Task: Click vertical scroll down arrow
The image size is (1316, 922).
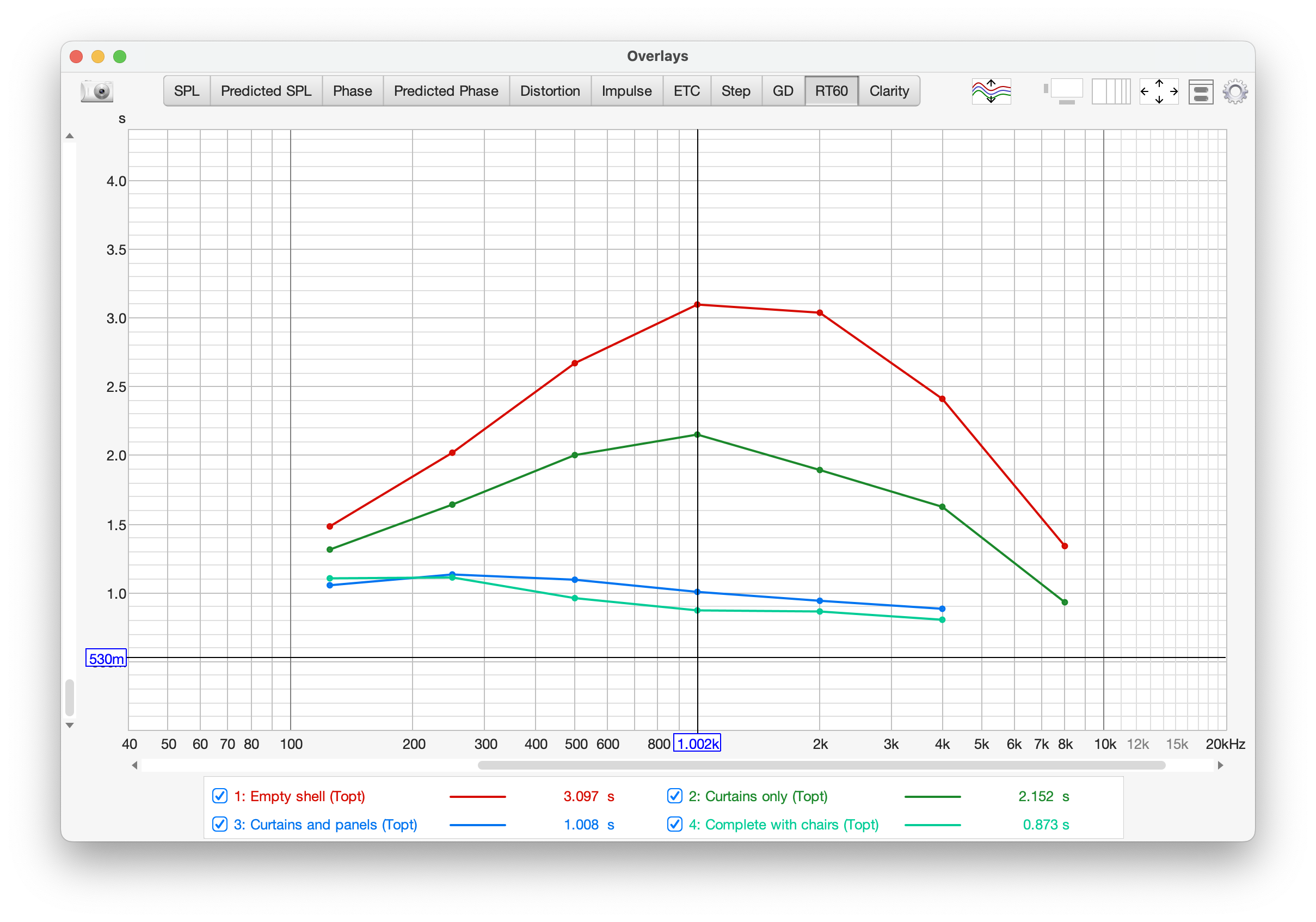Action: pos(70,725)
